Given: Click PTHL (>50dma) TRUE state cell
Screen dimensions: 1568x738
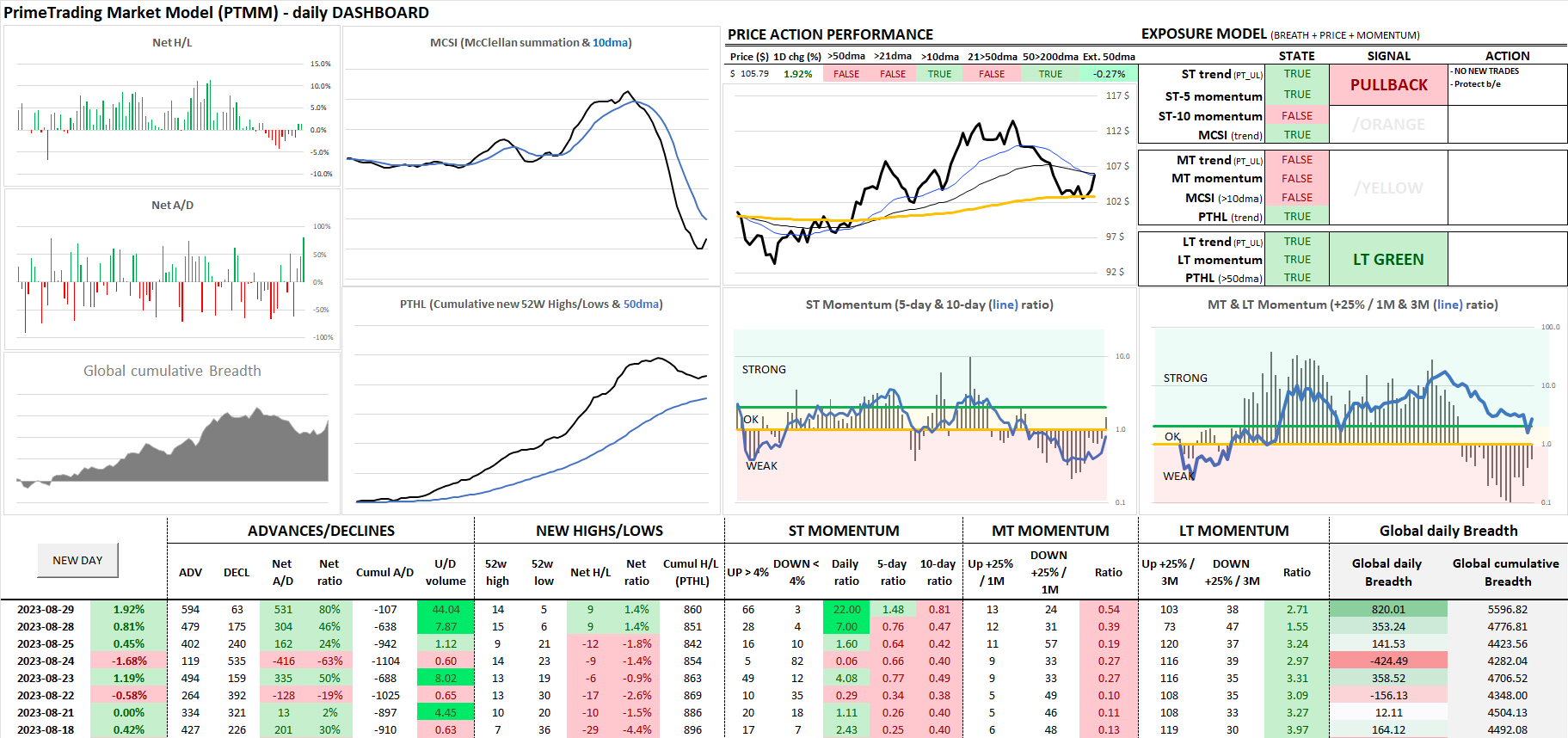Looking at the screenshot, I should tap(1297, 277).
